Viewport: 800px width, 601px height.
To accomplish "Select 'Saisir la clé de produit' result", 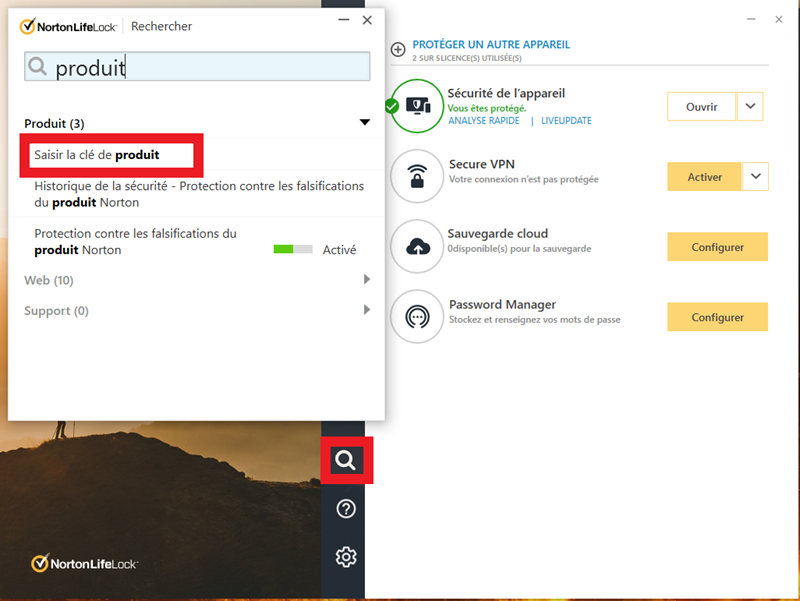I will pos(97,155).
